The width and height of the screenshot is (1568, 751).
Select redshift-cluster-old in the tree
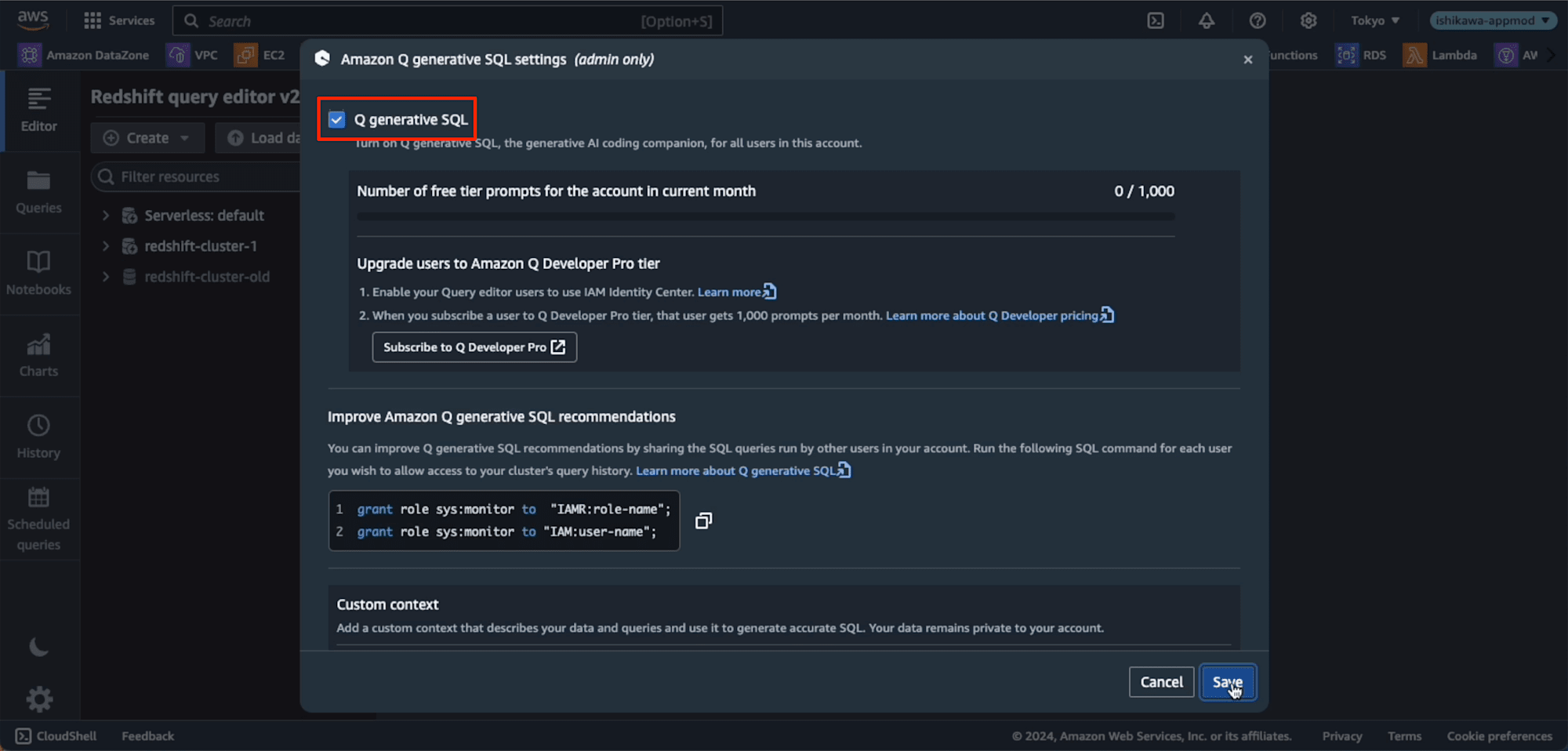[206, 277]
